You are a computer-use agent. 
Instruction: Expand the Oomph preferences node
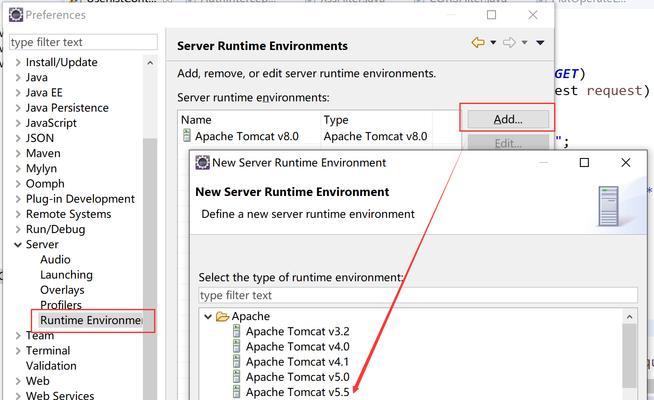coord(18,184)
